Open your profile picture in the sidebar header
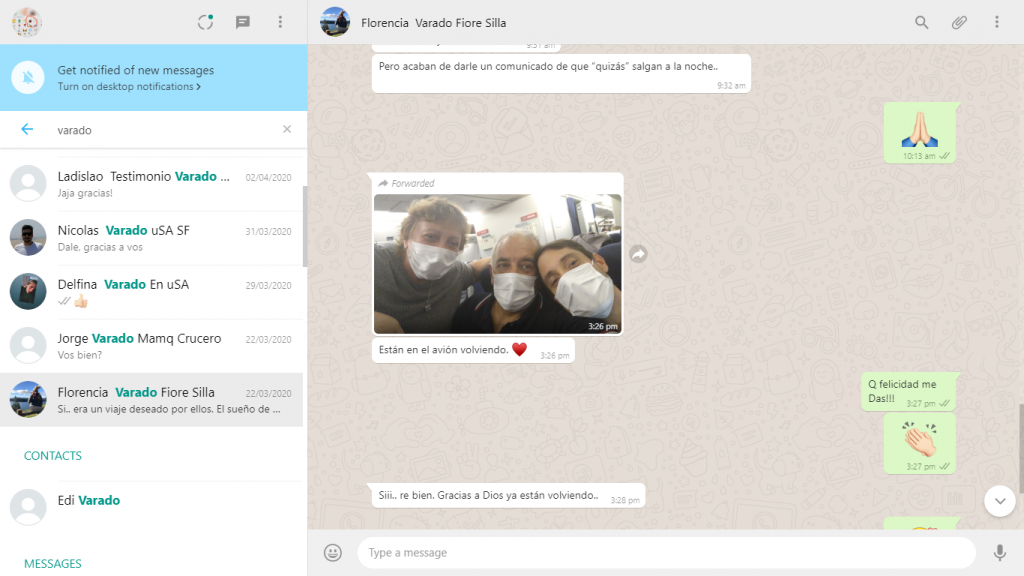The image size is (1024, 576). (x=27, y=22)
